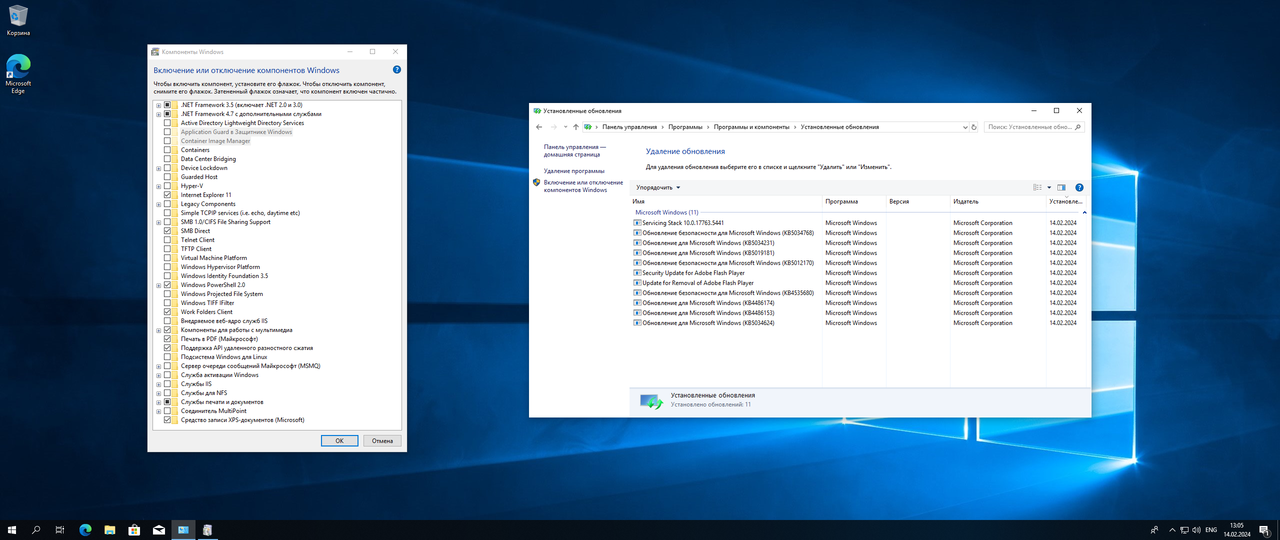Click the search box in Installed Updates
The image size is (1280, 540).
(x=1034, y=127)
